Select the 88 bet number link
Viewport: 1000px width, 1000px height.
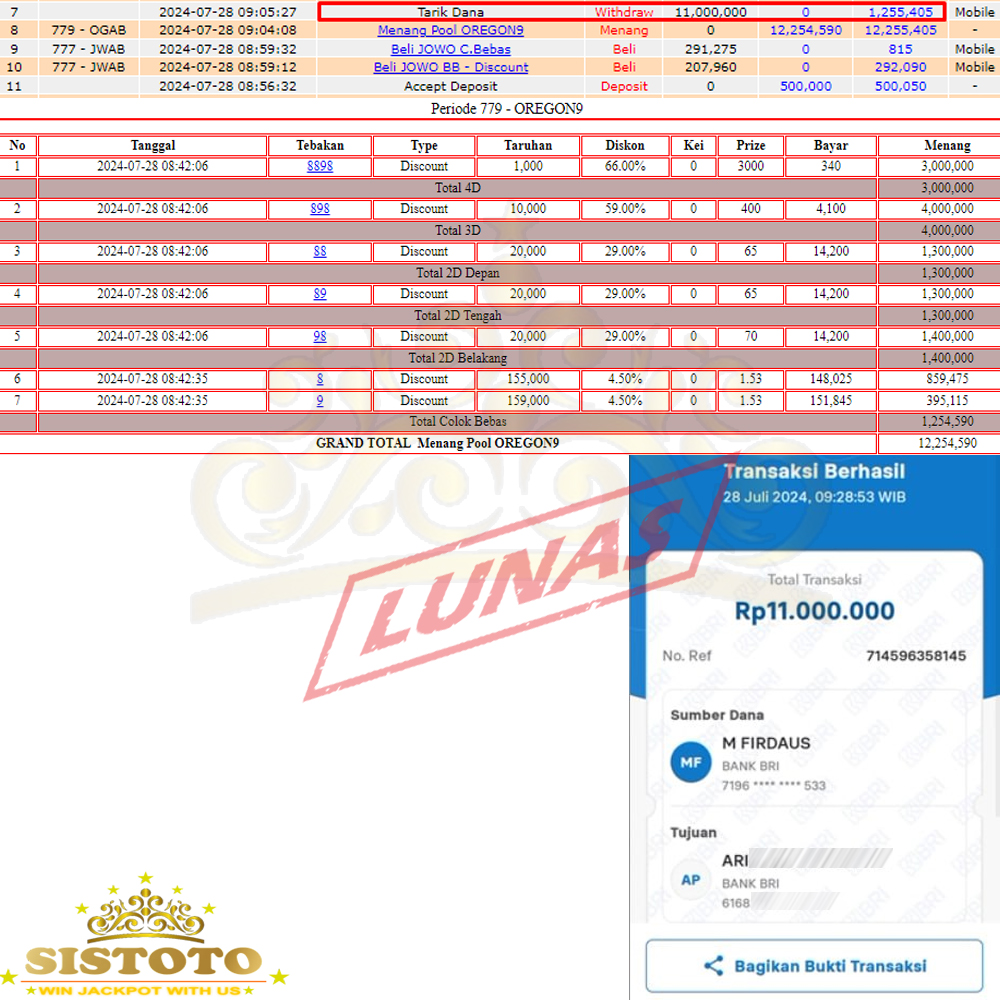320,251
